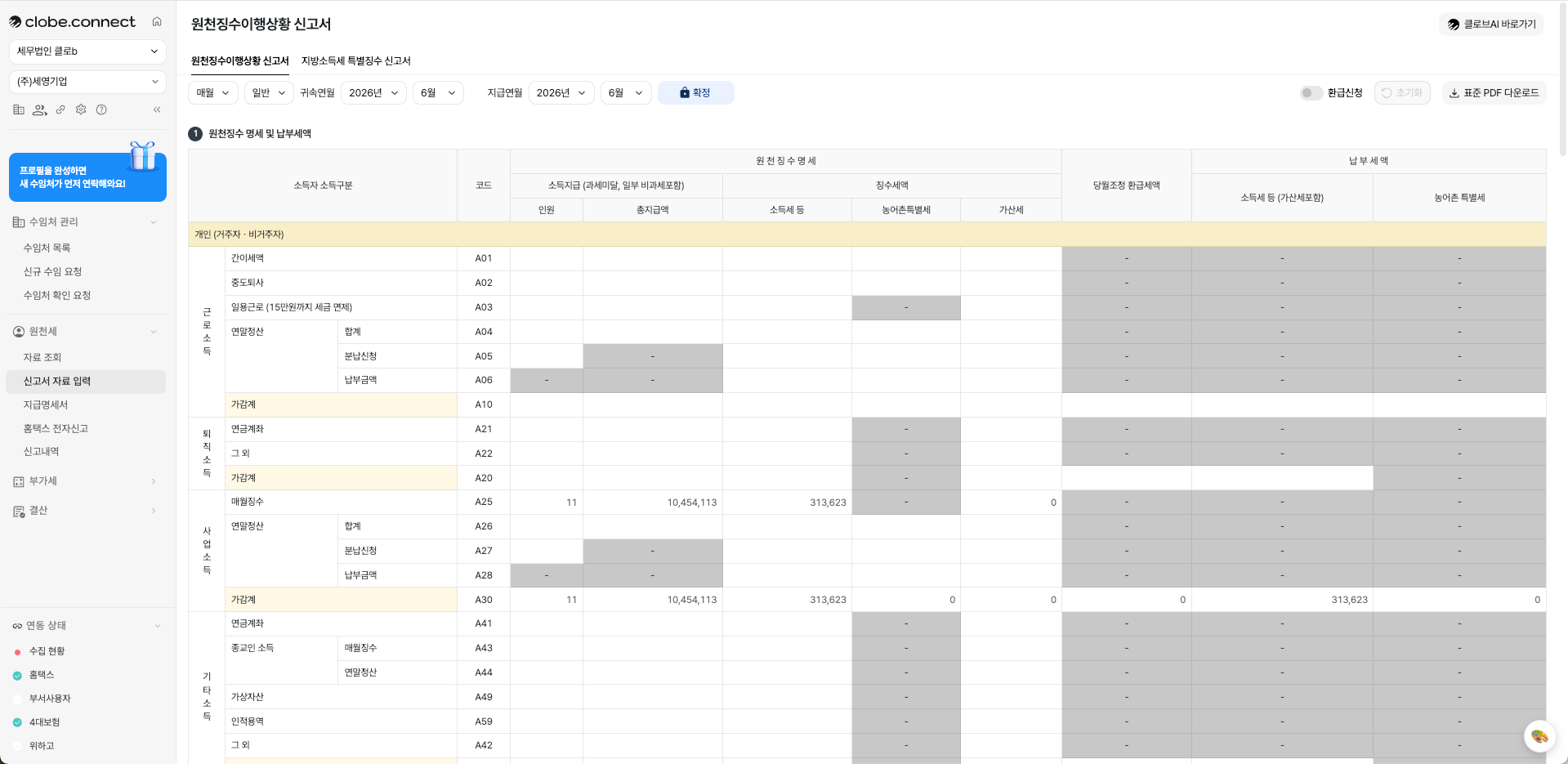Collapse the sidebar with the double-chevron icon

tap(157, 109)
